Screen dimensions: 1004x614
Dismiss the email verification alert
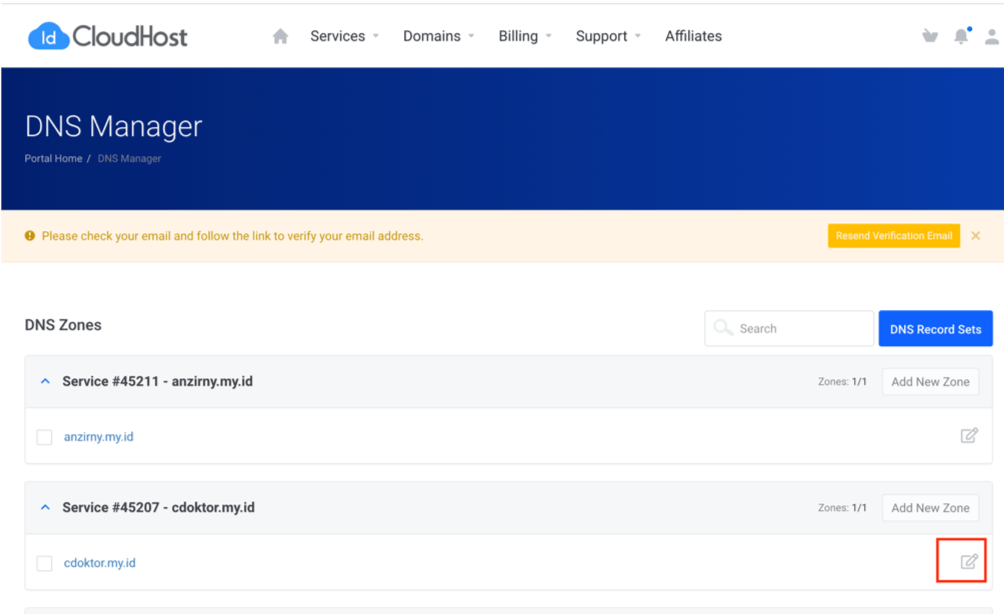975,236
